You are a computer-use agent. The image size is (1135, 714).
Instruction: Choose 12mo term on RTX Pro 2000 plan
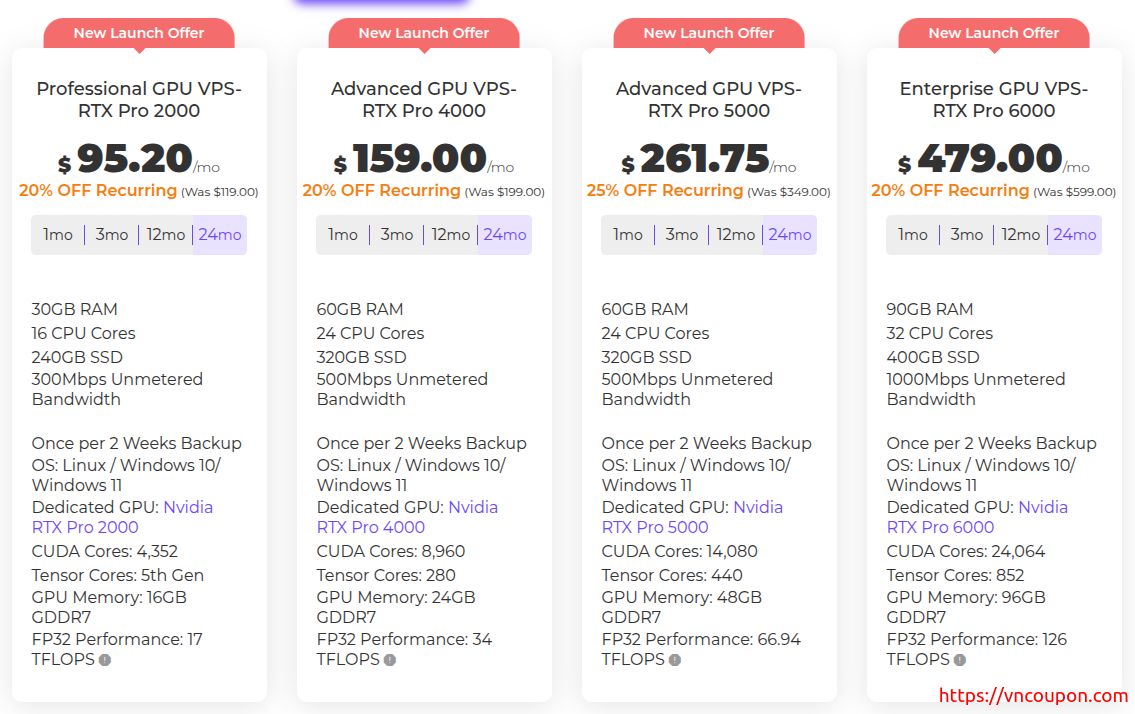(166, 235)
